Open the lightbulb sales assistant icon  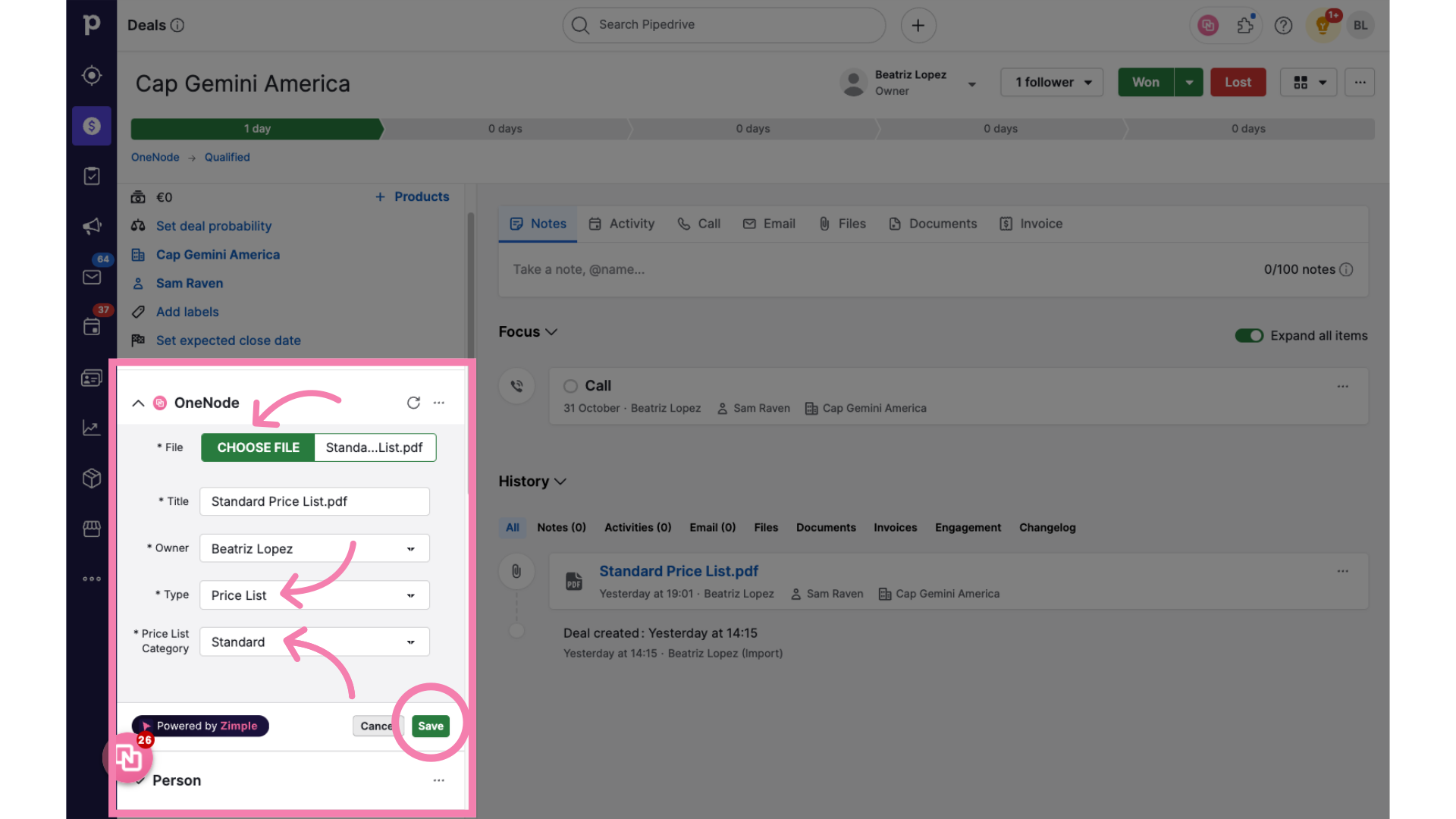pyautogui.click(x=1323, y=26)
